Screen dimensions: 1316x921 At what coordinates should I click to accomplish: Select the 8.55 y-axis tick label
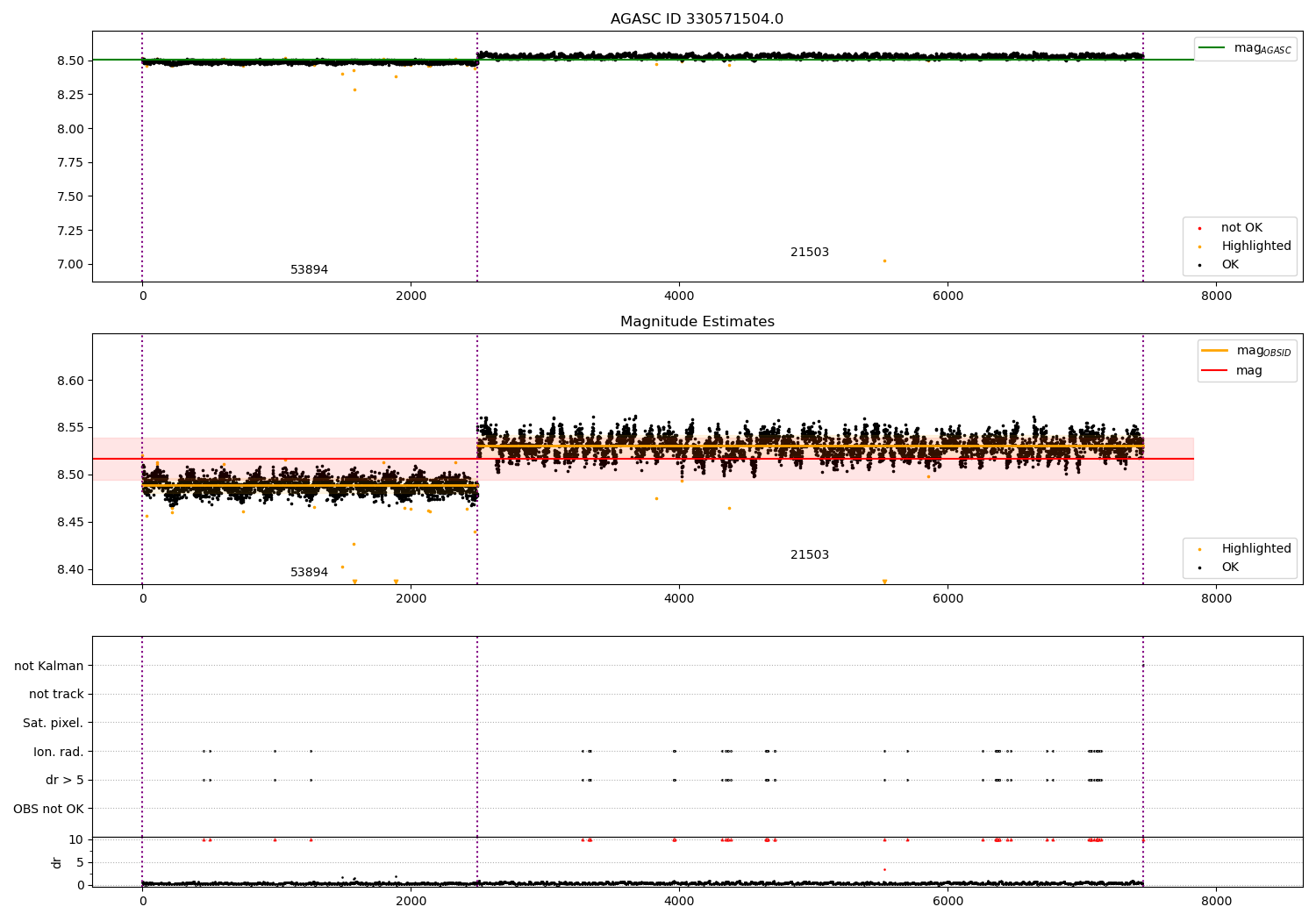[x=68, y=429]
